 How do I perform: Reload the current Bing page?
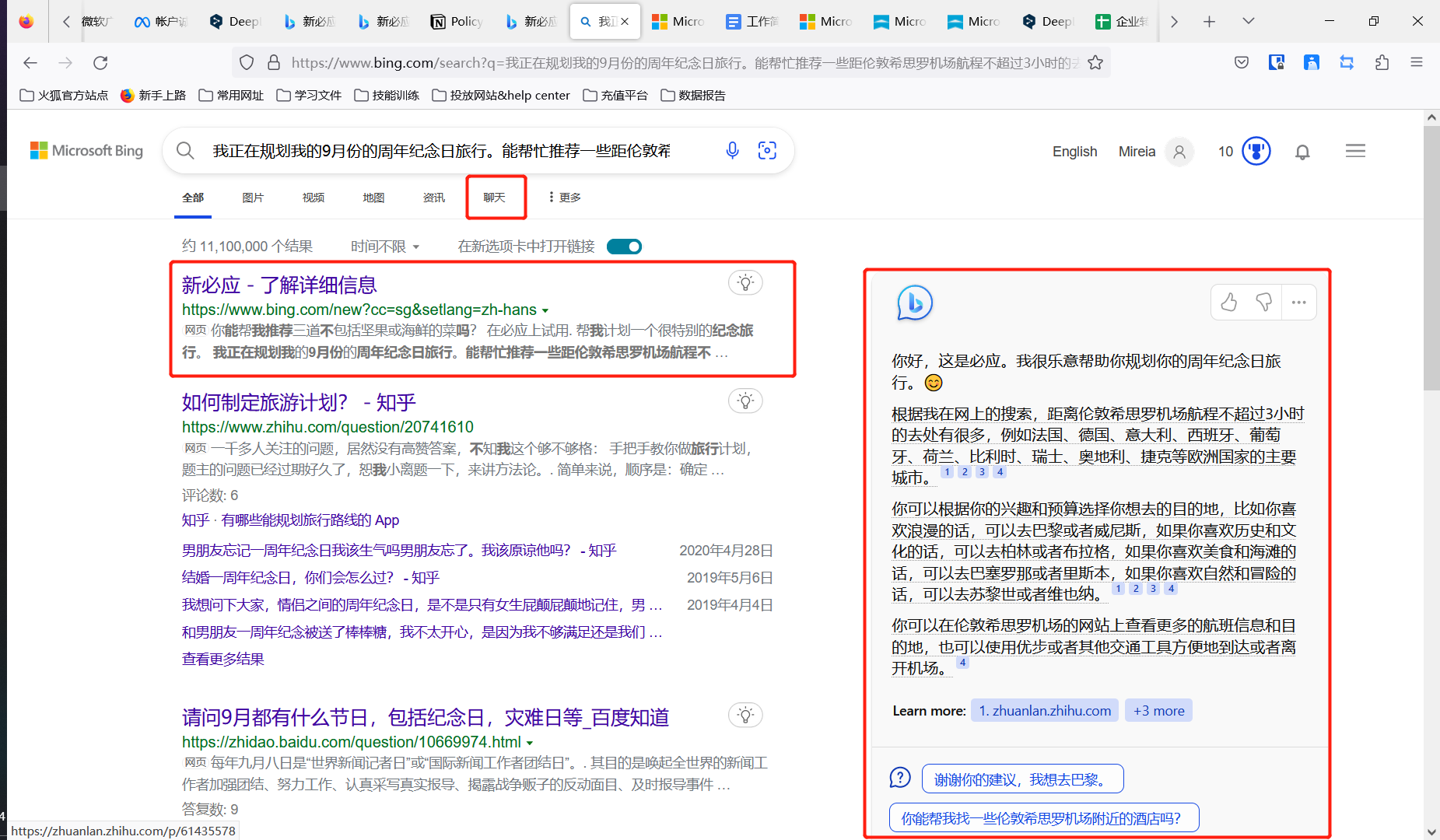[x=100, y=63]
